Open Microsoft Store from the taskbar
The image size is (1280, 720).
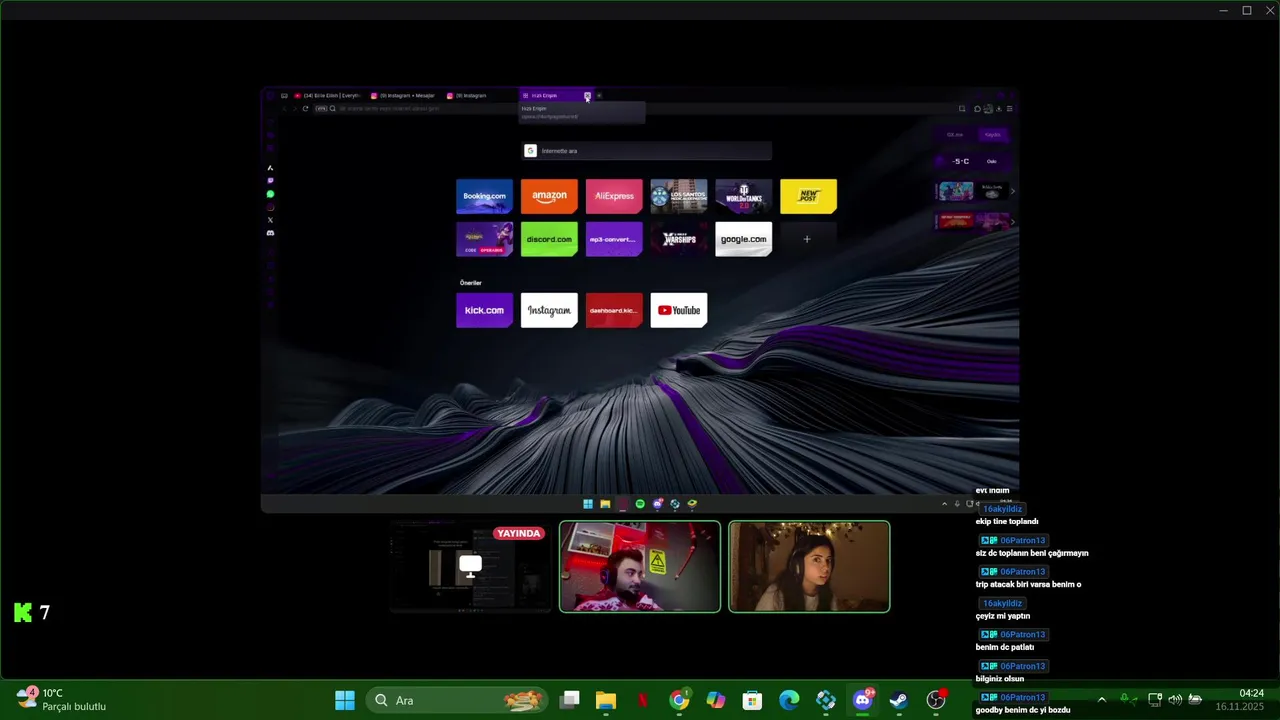[x=753, y=700]
